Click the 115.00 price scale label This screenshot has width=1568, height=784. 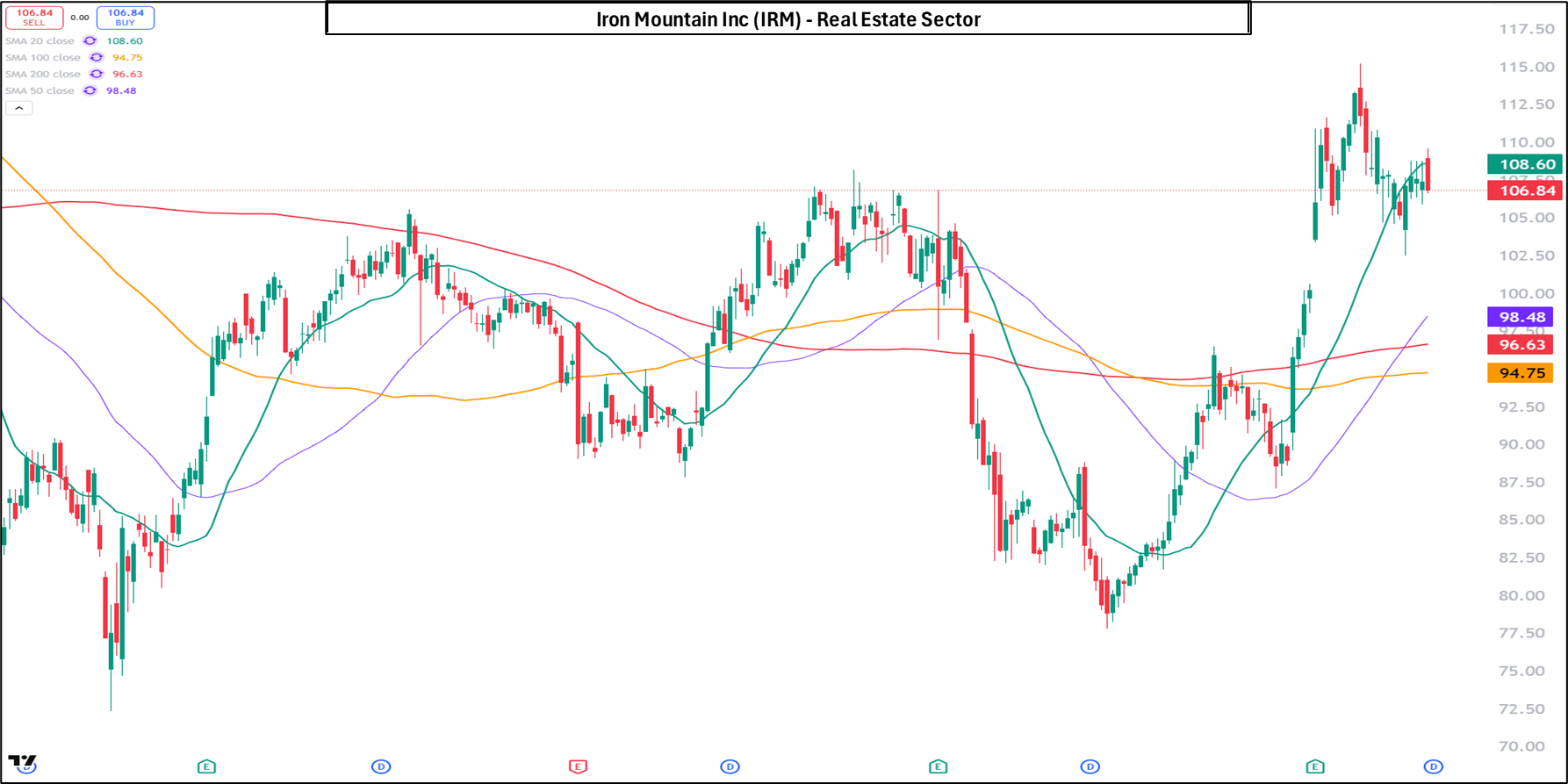click(1527, 67)
